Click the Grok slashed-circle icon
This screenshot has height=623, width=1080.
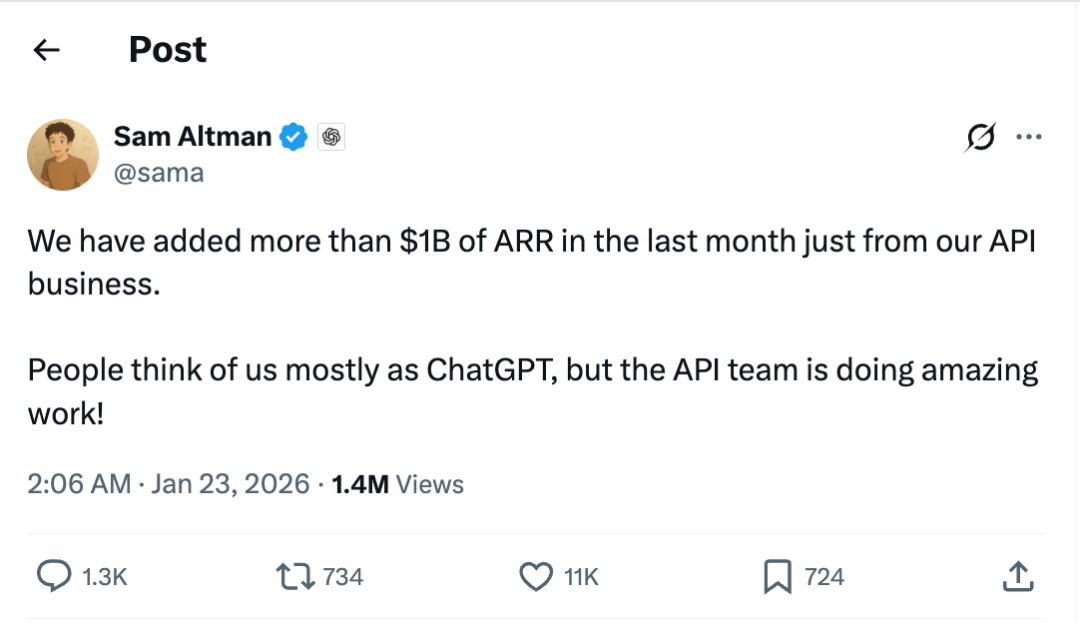pyautogui.click(x=981, y=138)
